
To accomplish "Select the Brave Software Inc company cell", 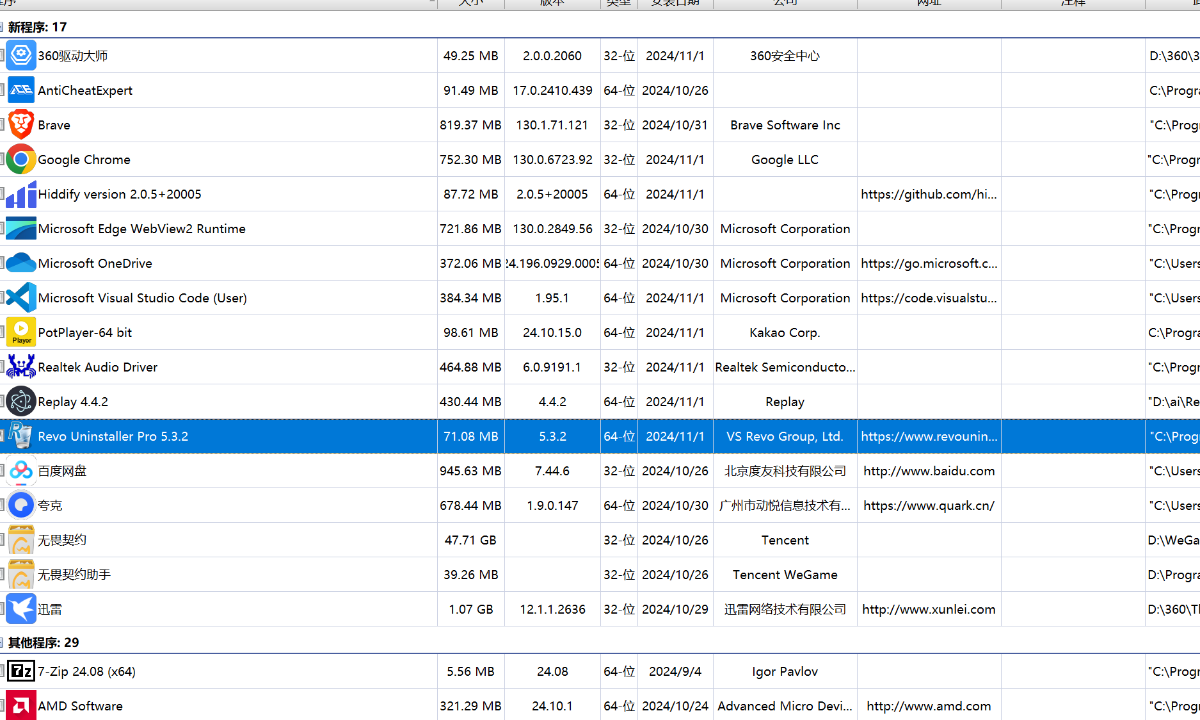I will click(785, 125).
